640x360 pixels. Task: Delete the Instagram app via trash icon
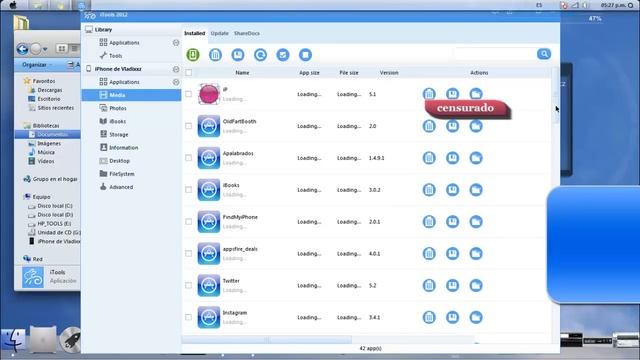429,317
